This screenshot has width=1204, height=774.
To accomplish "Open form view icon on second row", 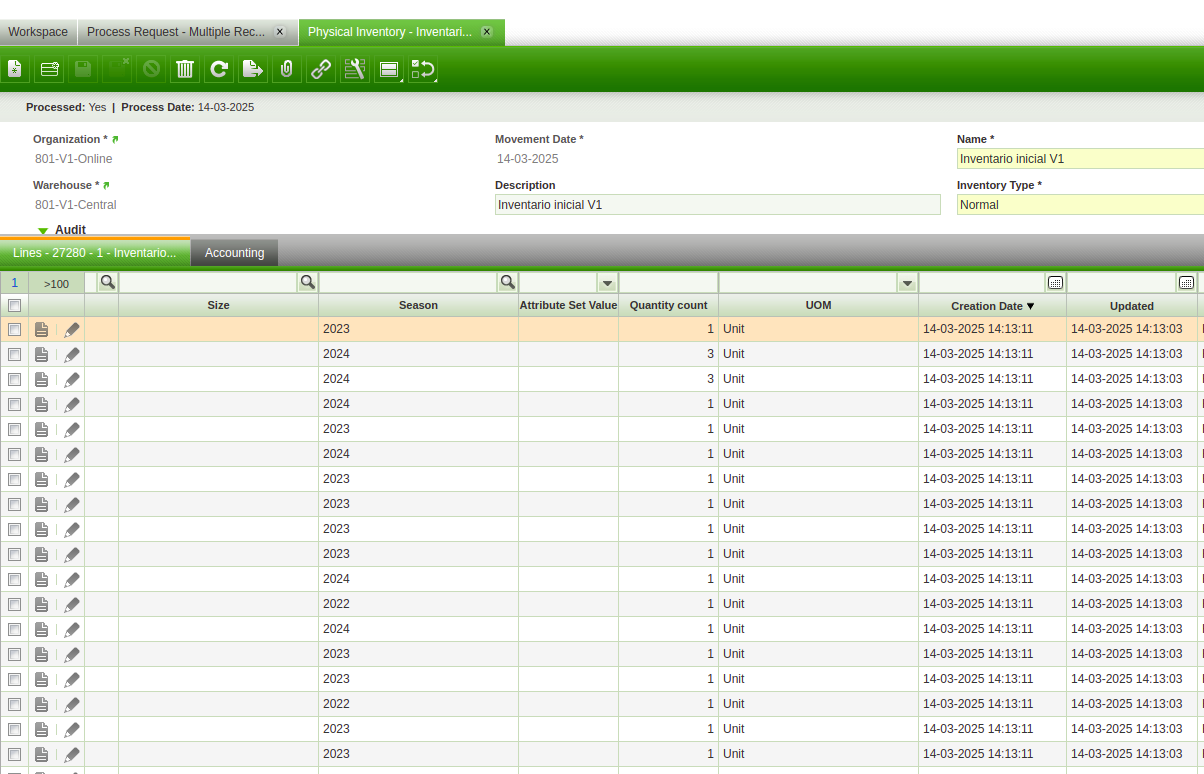I will pyautogui.click(x=41, y=354).
